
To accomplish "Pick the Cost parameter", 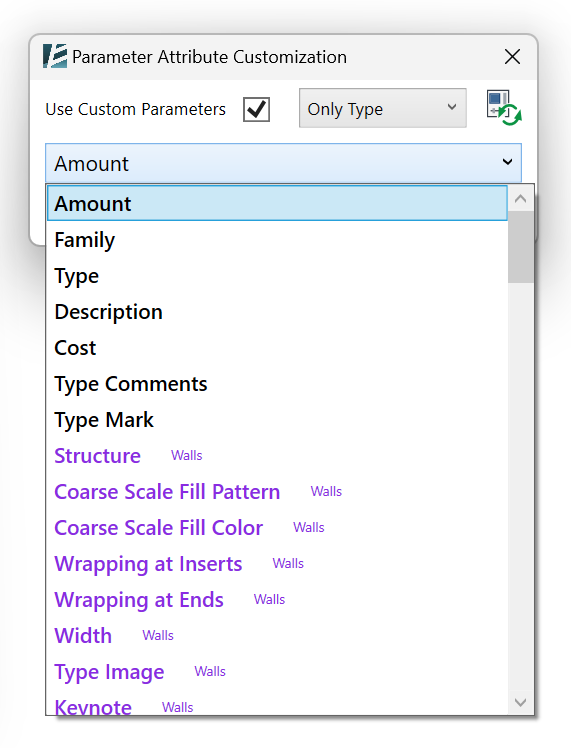I will point(277,348).
